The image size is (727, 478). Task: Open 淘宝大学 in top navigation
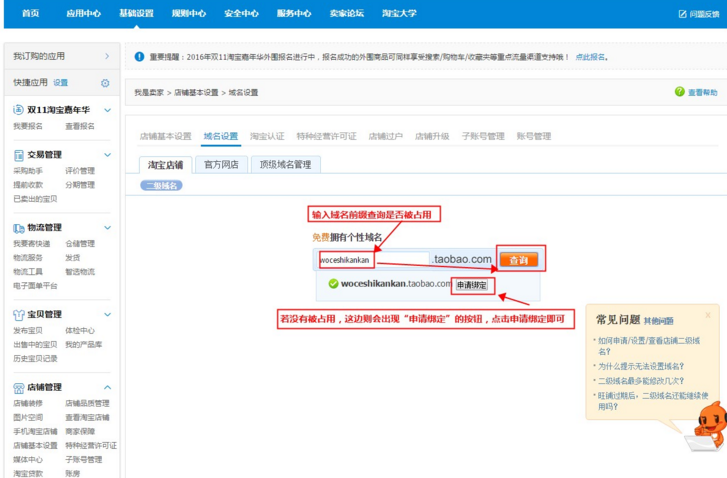tap(399, 13)
